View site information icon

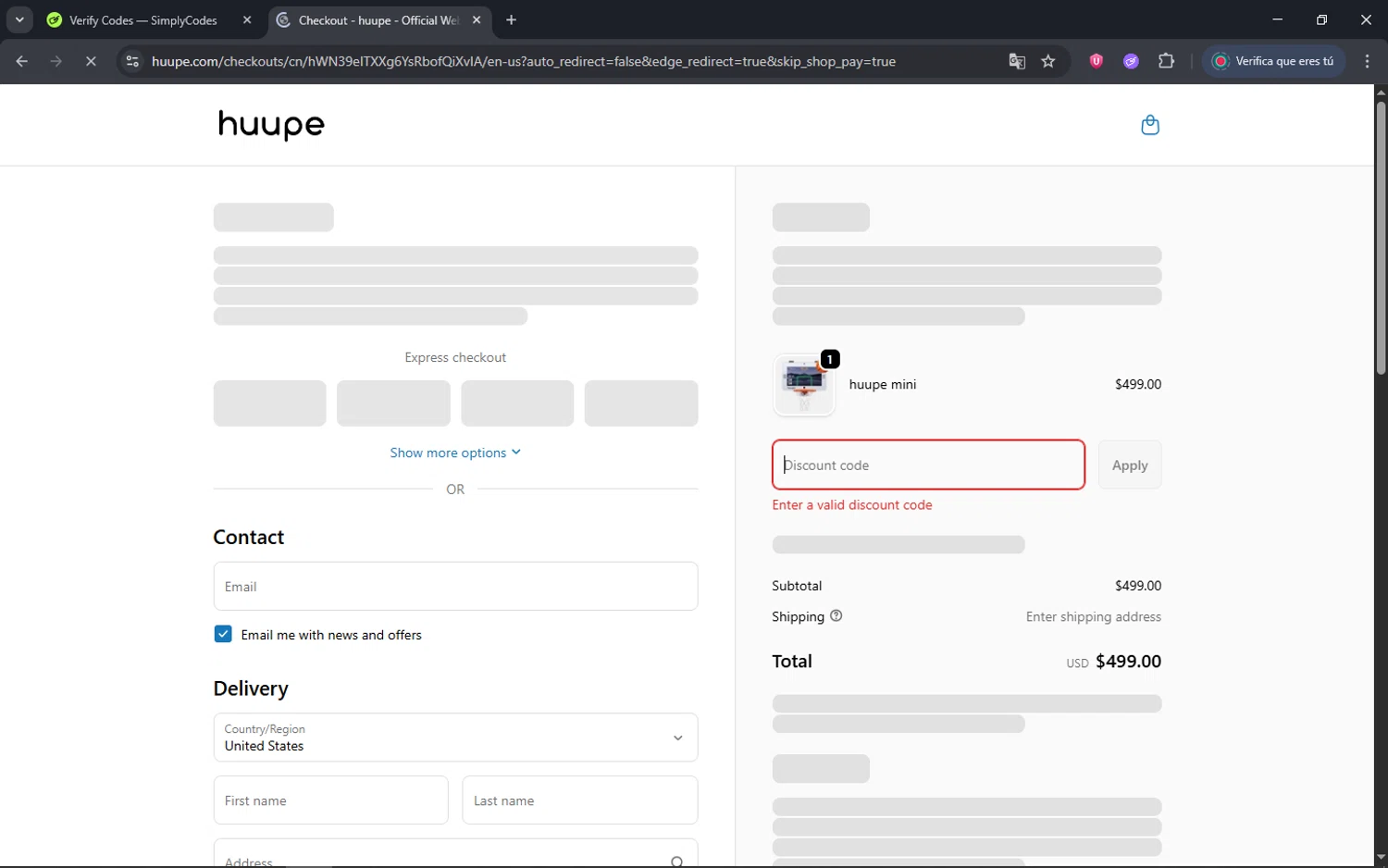tap(132, 61)
